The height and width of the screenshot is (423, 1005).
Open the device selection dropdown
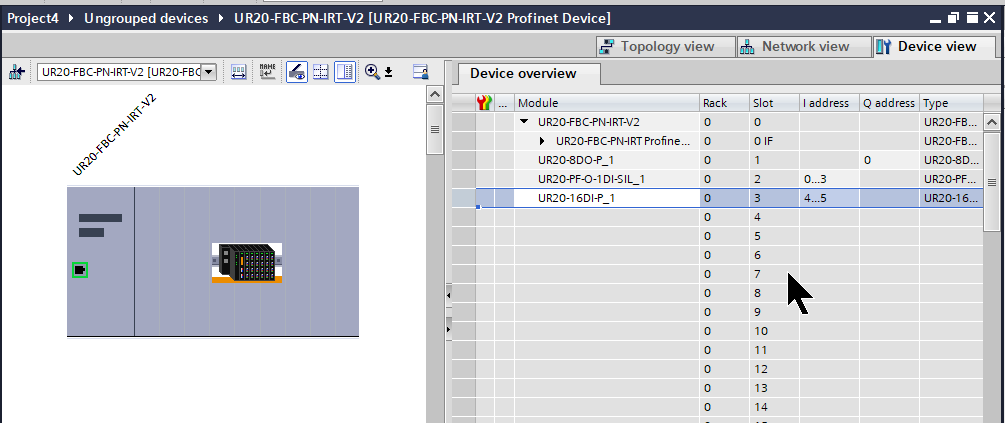[209, 72]
